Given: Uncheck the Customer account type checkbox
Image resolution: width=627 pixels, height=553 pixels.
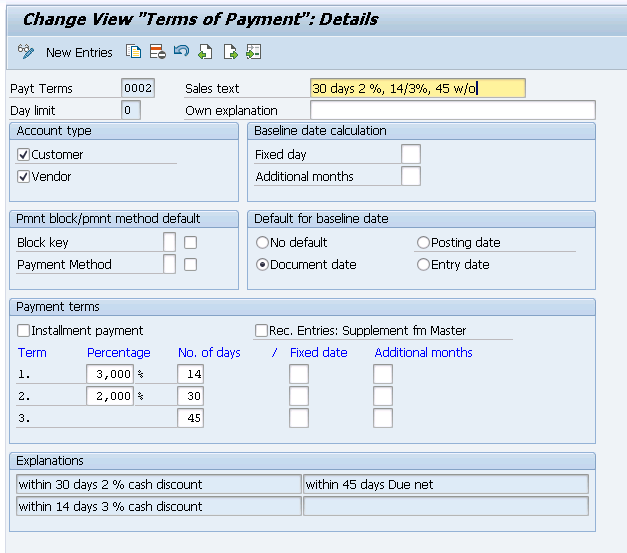Looking at the screenshot, I should [23, 154].
